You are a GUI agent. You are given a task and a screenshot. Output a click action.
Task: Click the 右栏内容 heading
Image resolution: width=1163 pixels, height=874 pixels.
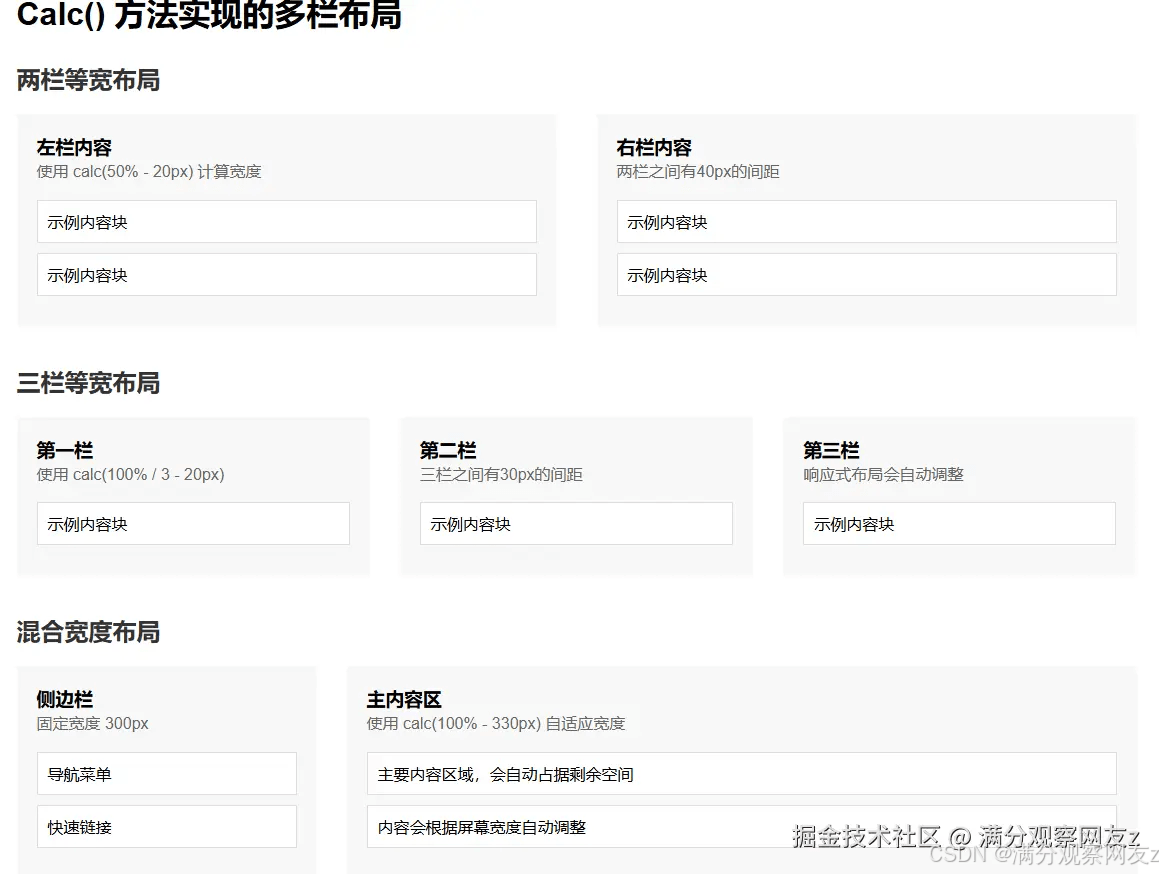tap(654, 148)
